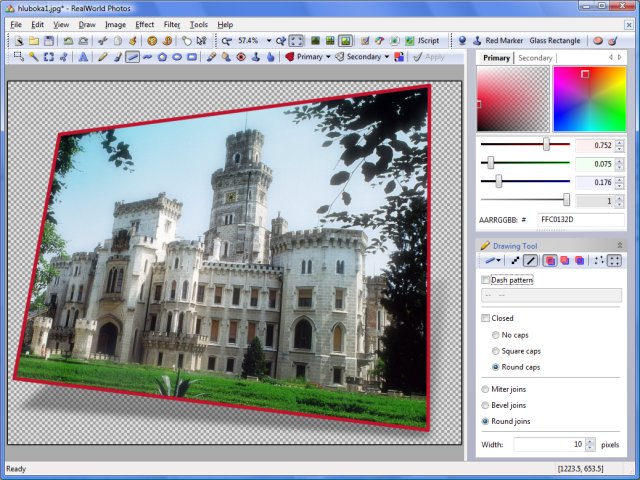This screenshot has width=640, height=480.
Task: Click the Save floppy disk icon
Action: tap(48, 41)
